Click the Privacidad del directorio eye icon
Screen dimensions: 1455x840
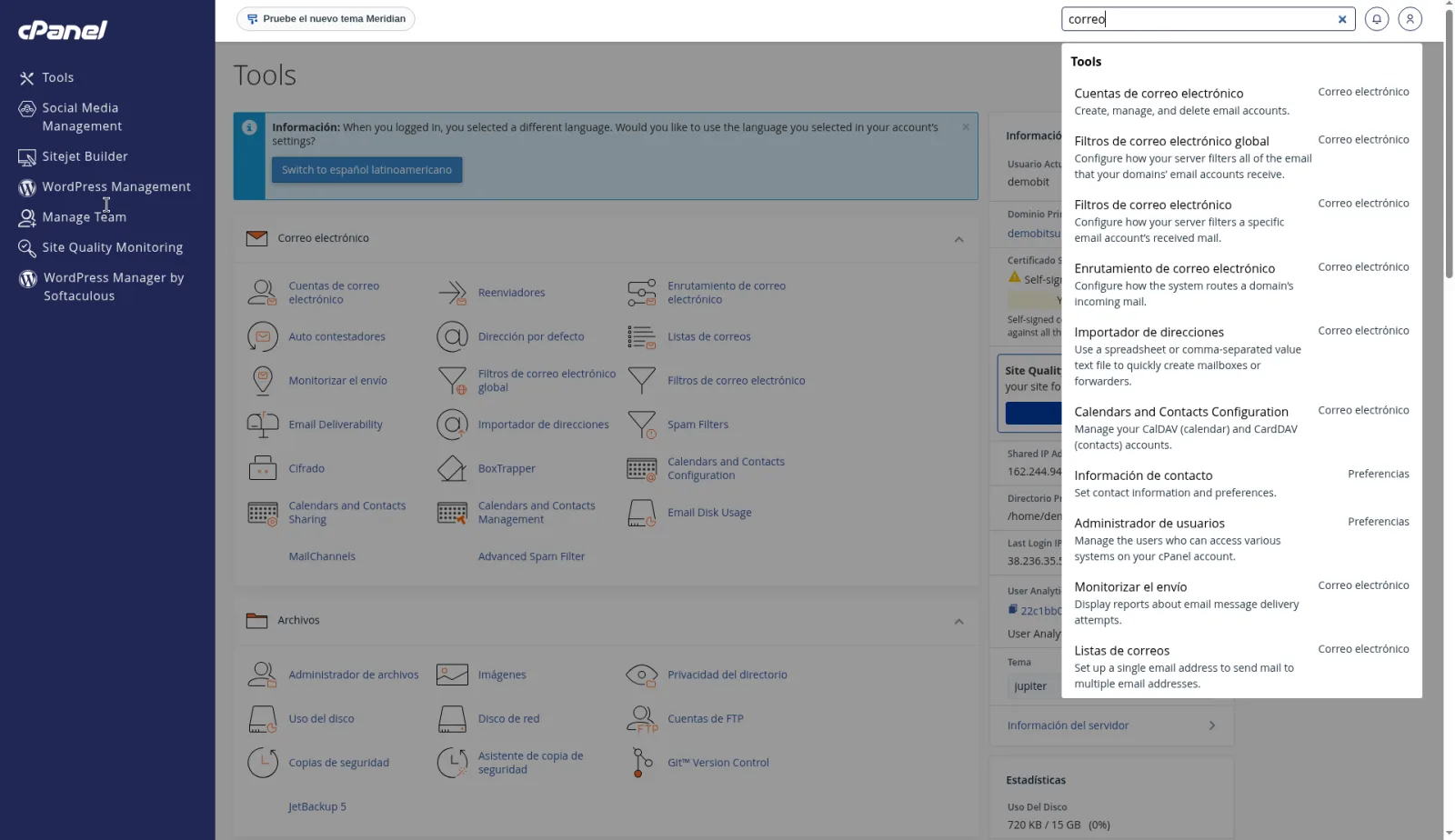tap(641, 675)
